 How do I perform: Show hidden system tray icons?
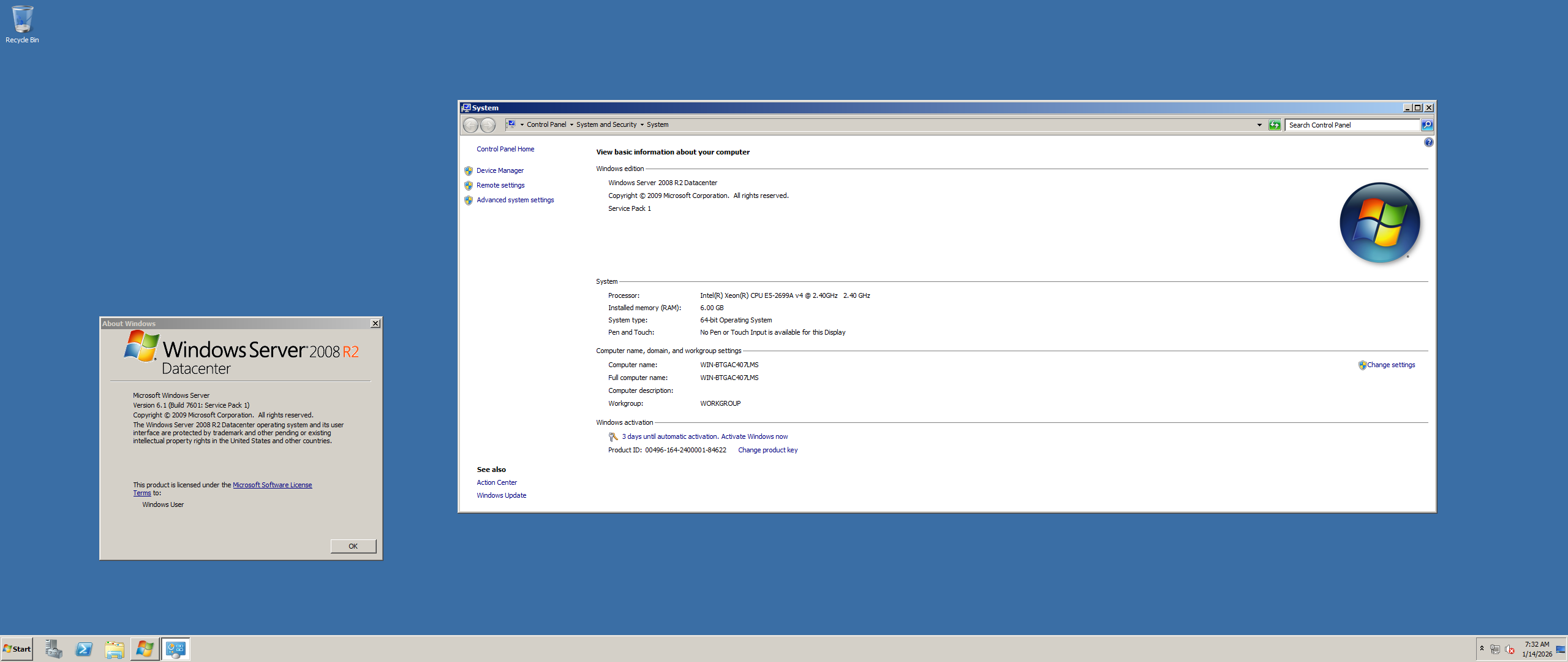1482,648
